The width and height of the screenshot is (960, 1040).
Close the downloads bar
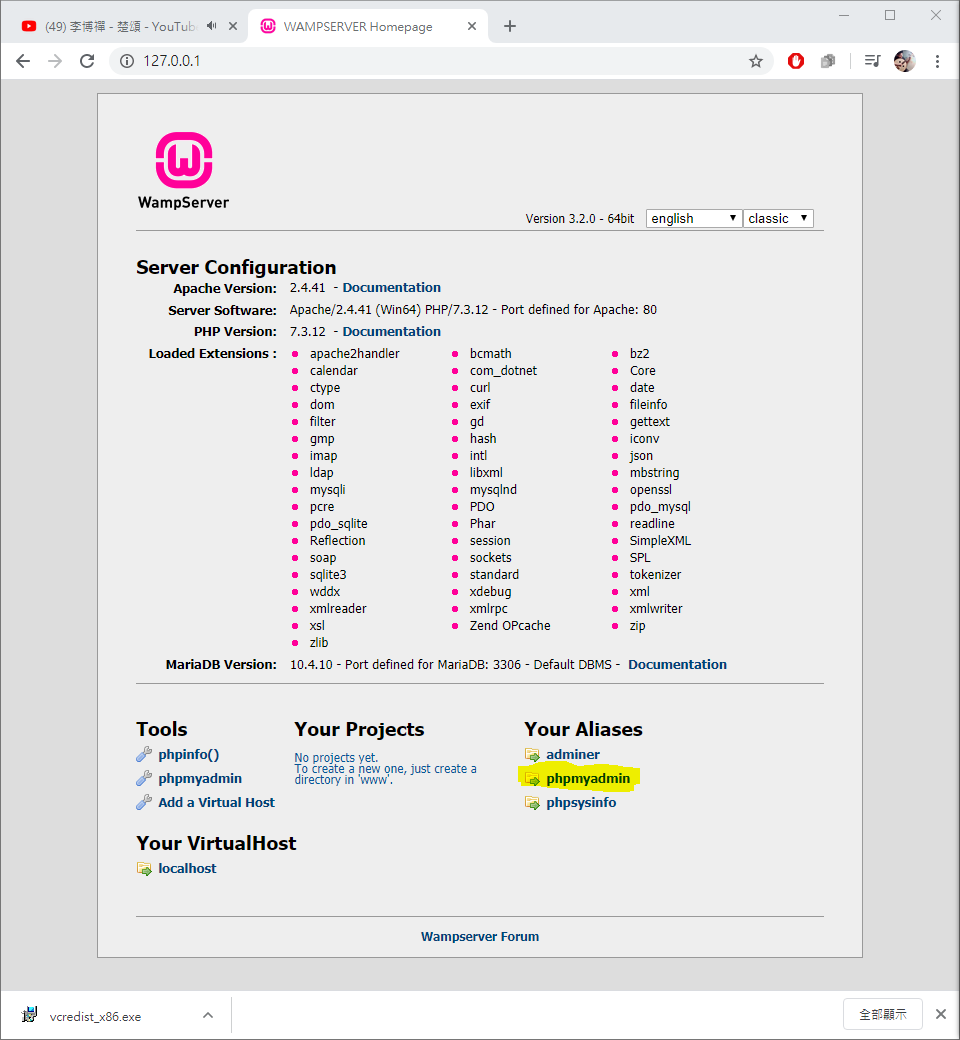coord(941,1014)
